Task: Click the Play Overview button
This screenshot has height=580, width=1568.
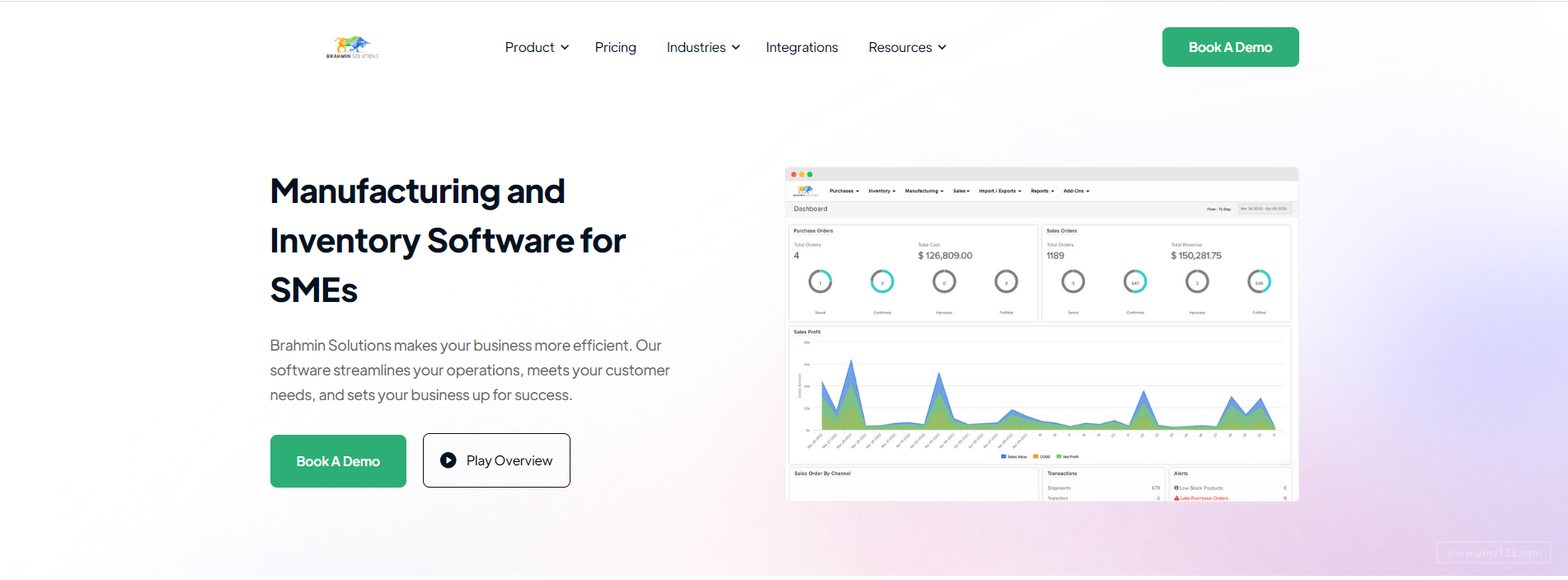Action: coord(496,460)
